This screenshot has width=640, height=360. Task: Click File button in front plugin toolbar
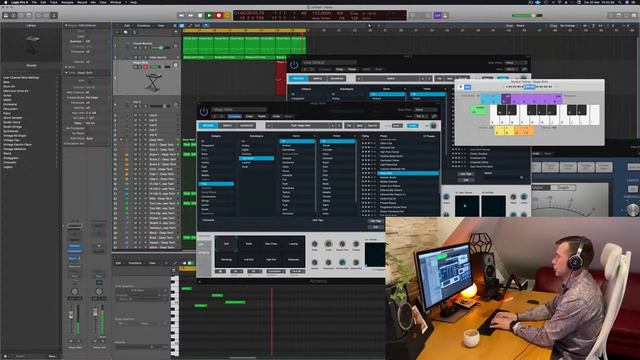349,125
